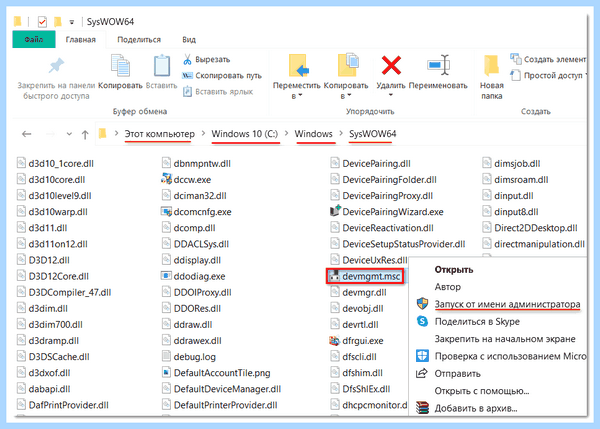Select dfrgui.exe file icon

335,340
